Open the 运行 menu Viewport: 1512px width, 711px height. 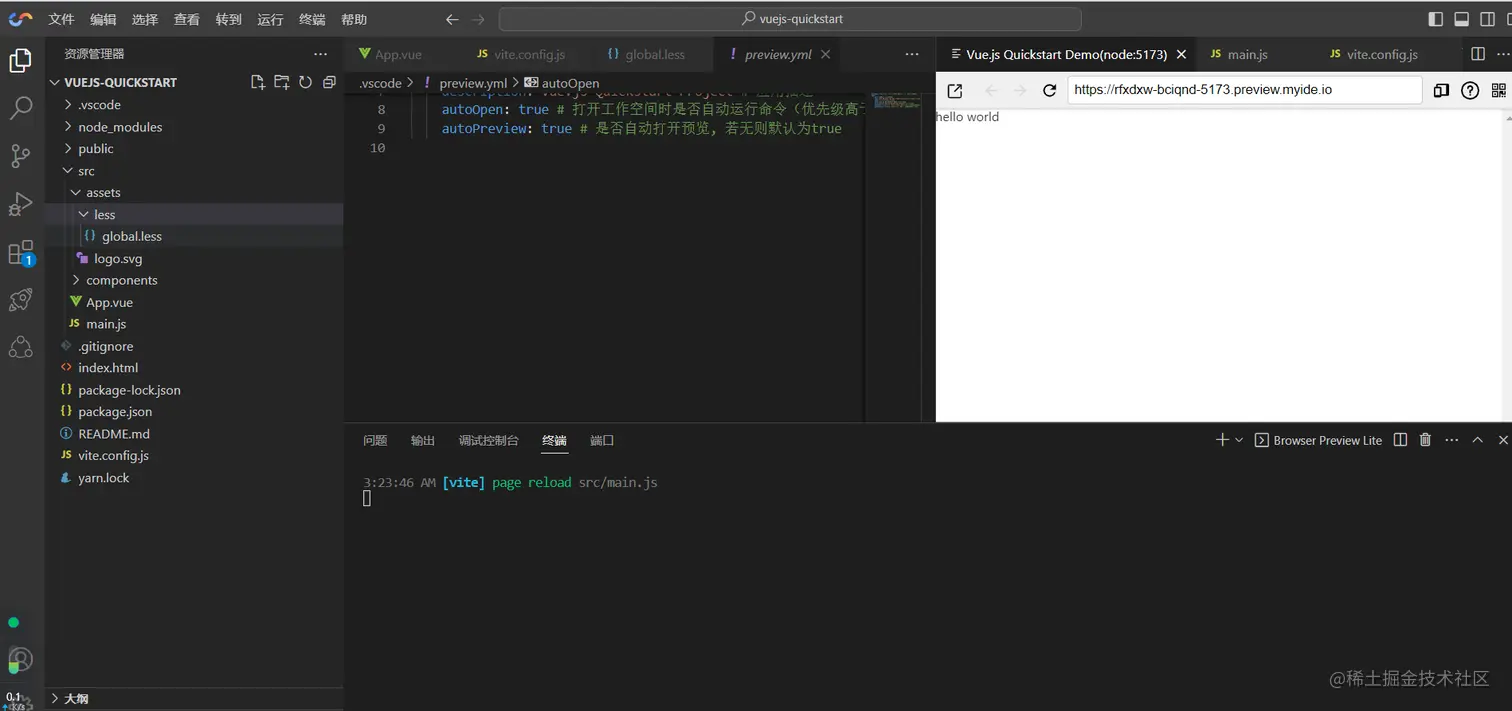point(270,19)
